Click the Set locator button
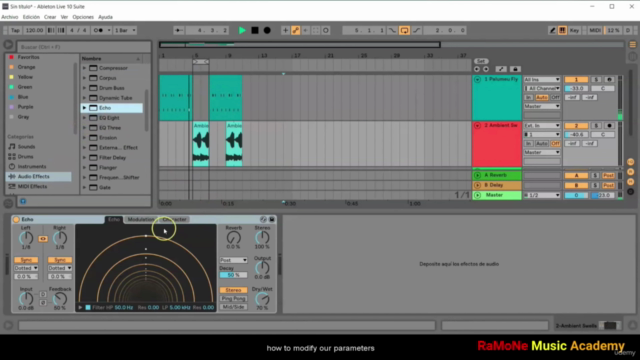The width and height of the screenshot is (640, 360). pyautogui.click(x=481, y=61)
